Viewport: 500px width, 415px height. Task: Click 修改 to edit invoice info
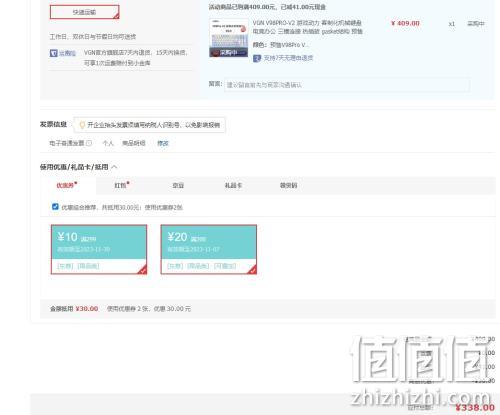(163, 143)
